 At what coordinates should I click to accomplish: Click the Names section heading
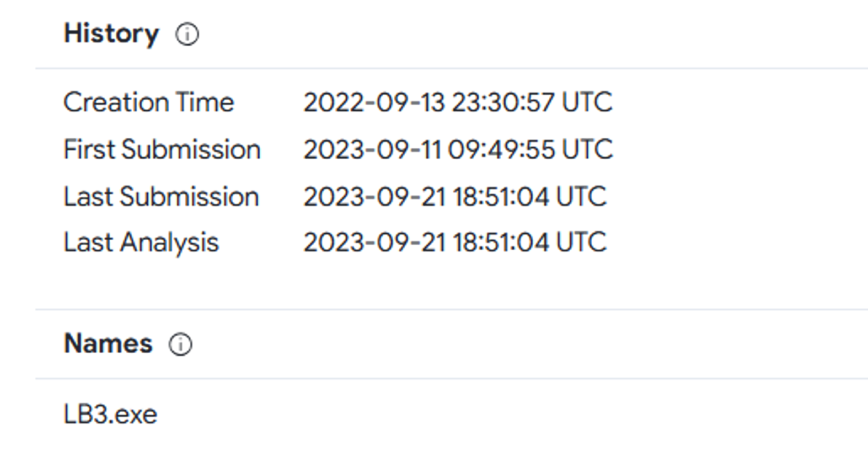(108, 345)
